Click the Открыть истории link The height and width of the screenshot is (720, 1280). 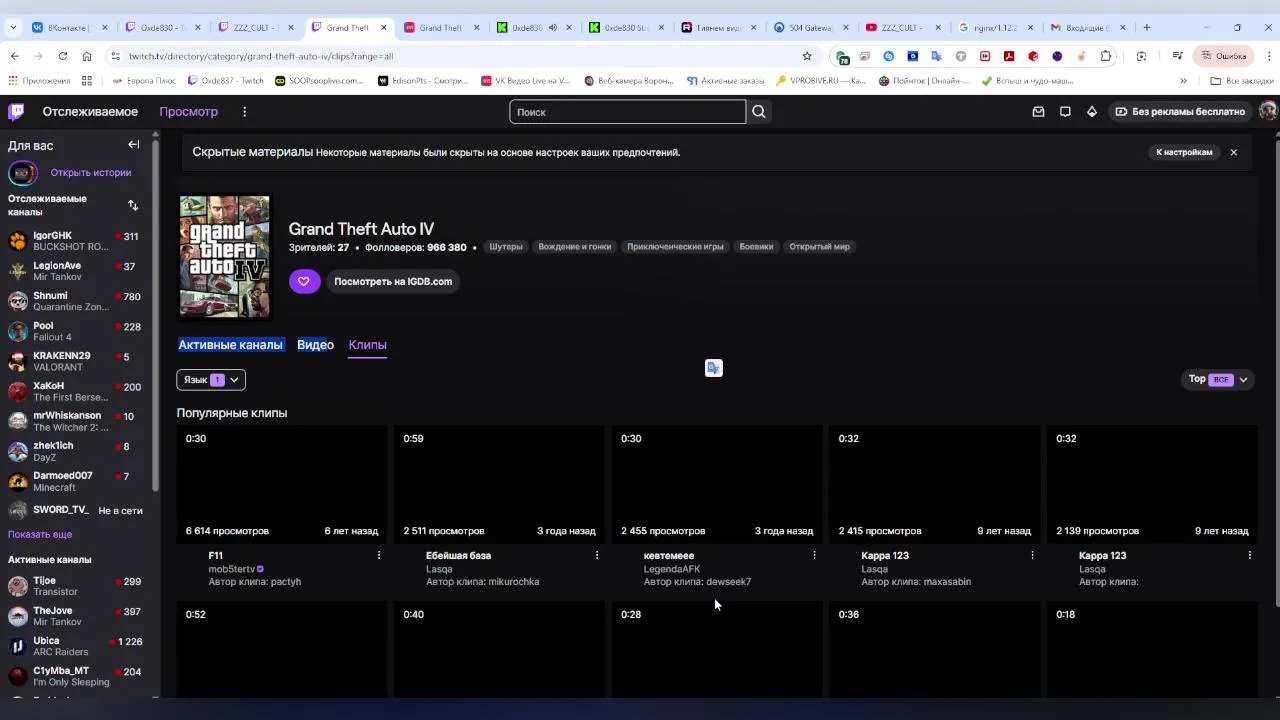click(x=91, y=173)
